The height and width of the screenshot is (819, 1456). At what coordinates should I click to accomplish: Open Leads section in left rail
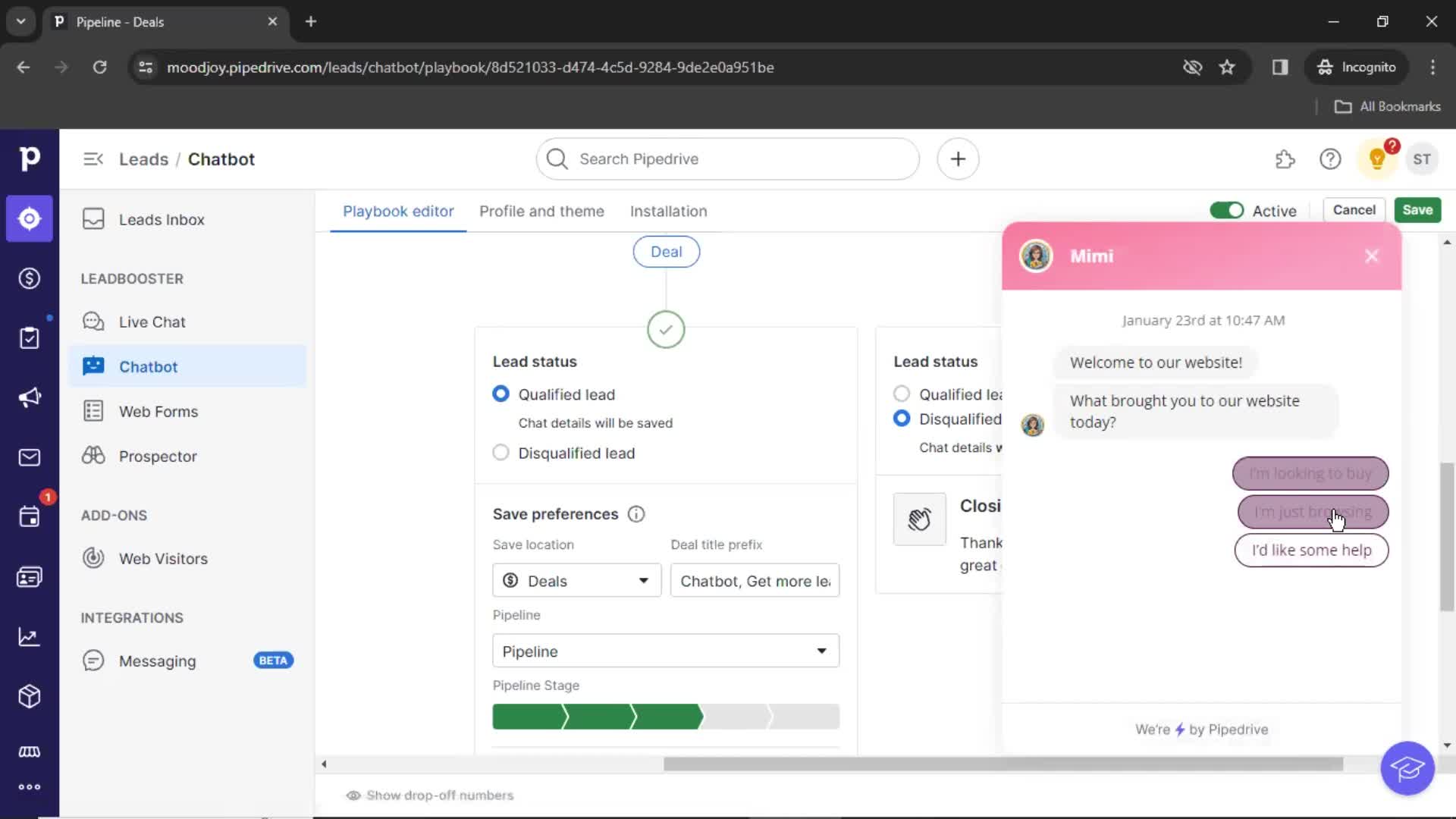click(x=29, y=218)
